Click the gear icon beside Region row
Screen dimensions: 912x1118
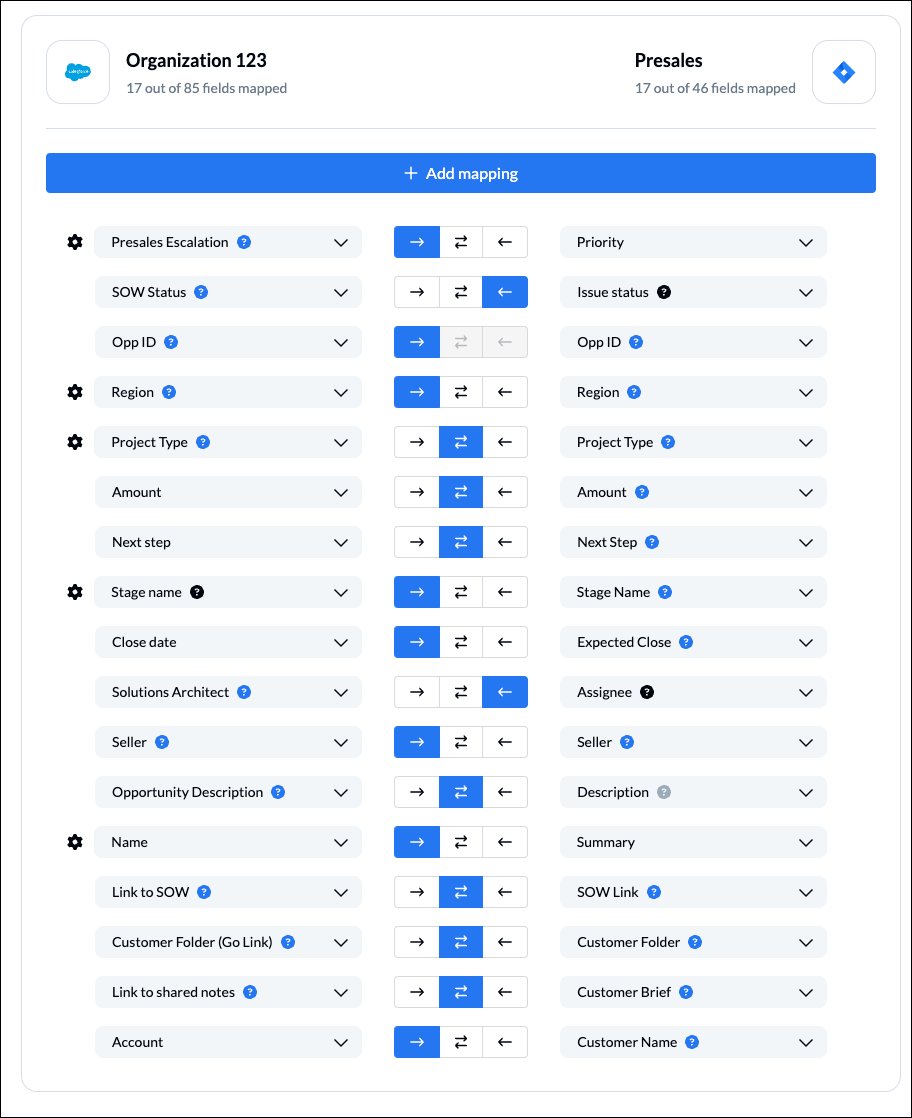(74, 392)
